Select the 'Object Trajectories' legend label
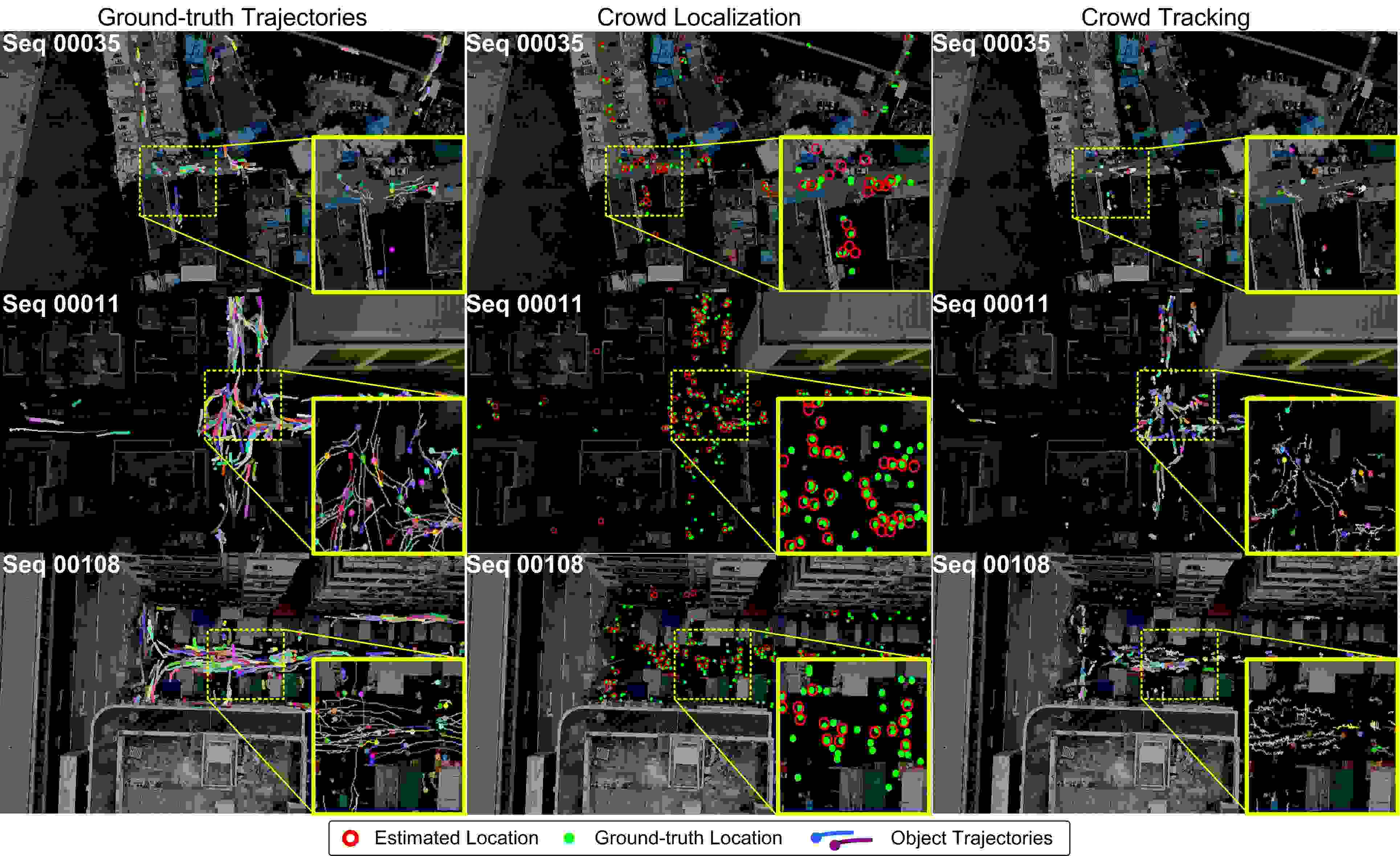The image size is (1400, 856). pos(971,838)
